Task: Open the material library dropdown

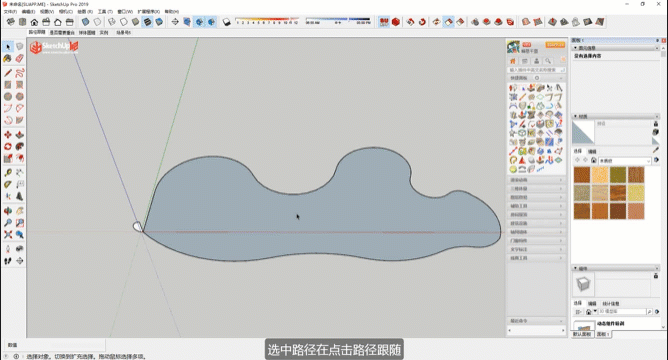Action: (625, 161)
